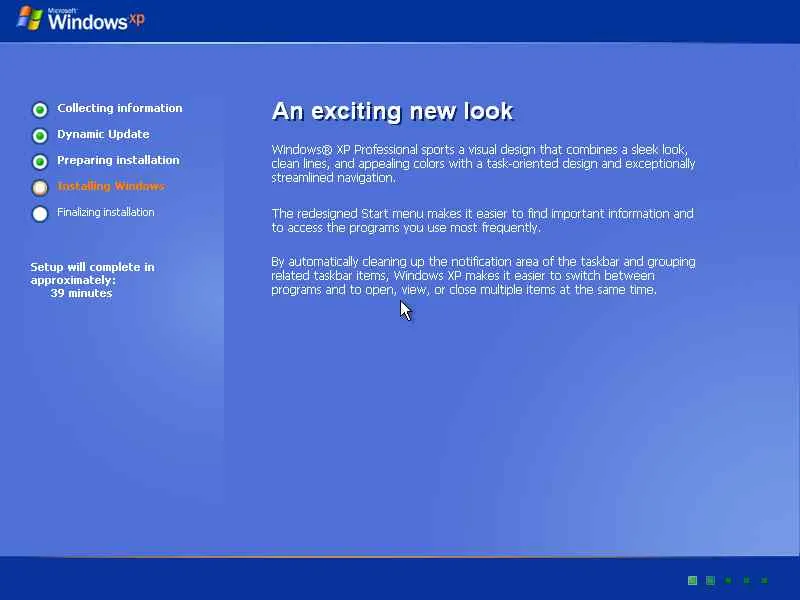Click the 'An exciting new look' heading

click(392, 111)
